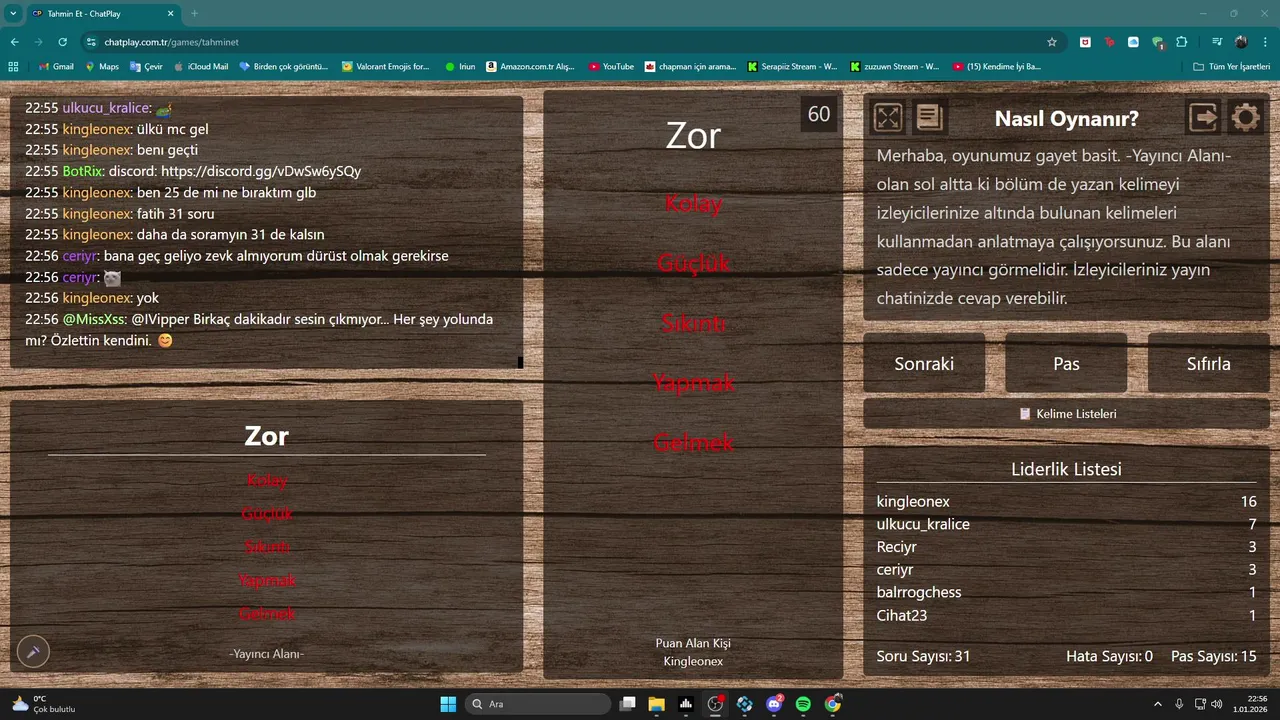Click the Chrome profile avatar

(x=1241, y=42)
